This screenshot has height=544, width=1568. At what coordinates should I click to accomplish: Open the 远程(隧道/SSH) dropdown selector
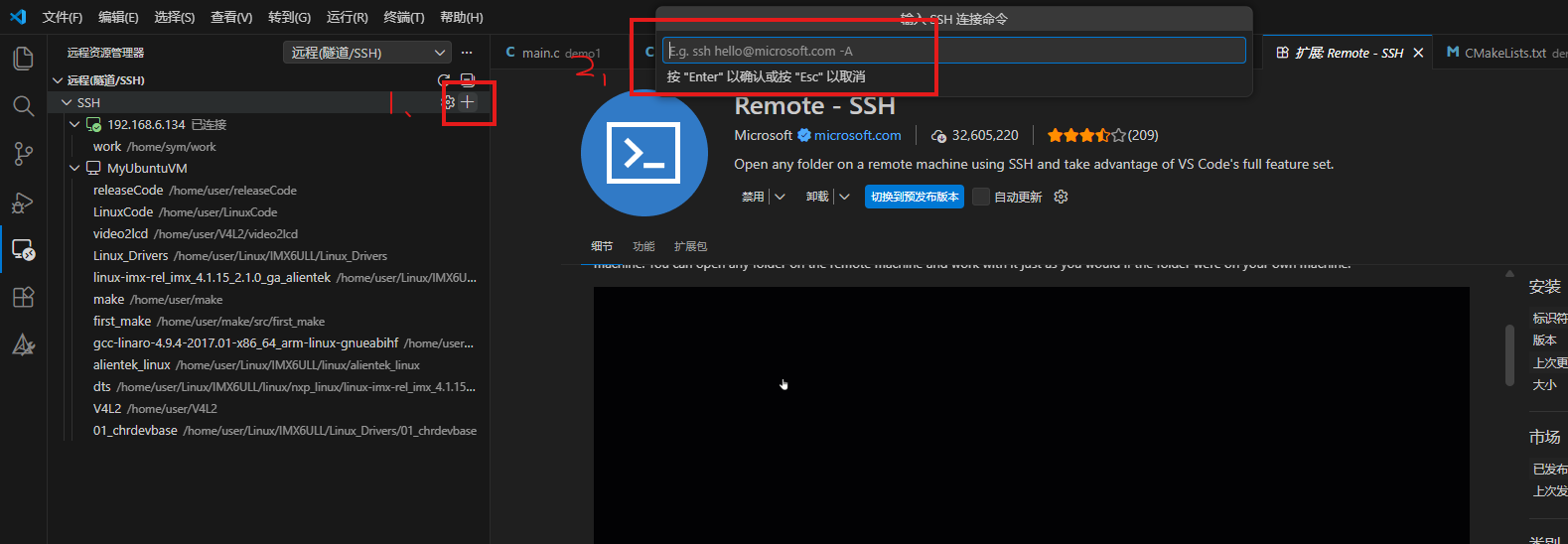coord(367,53)
